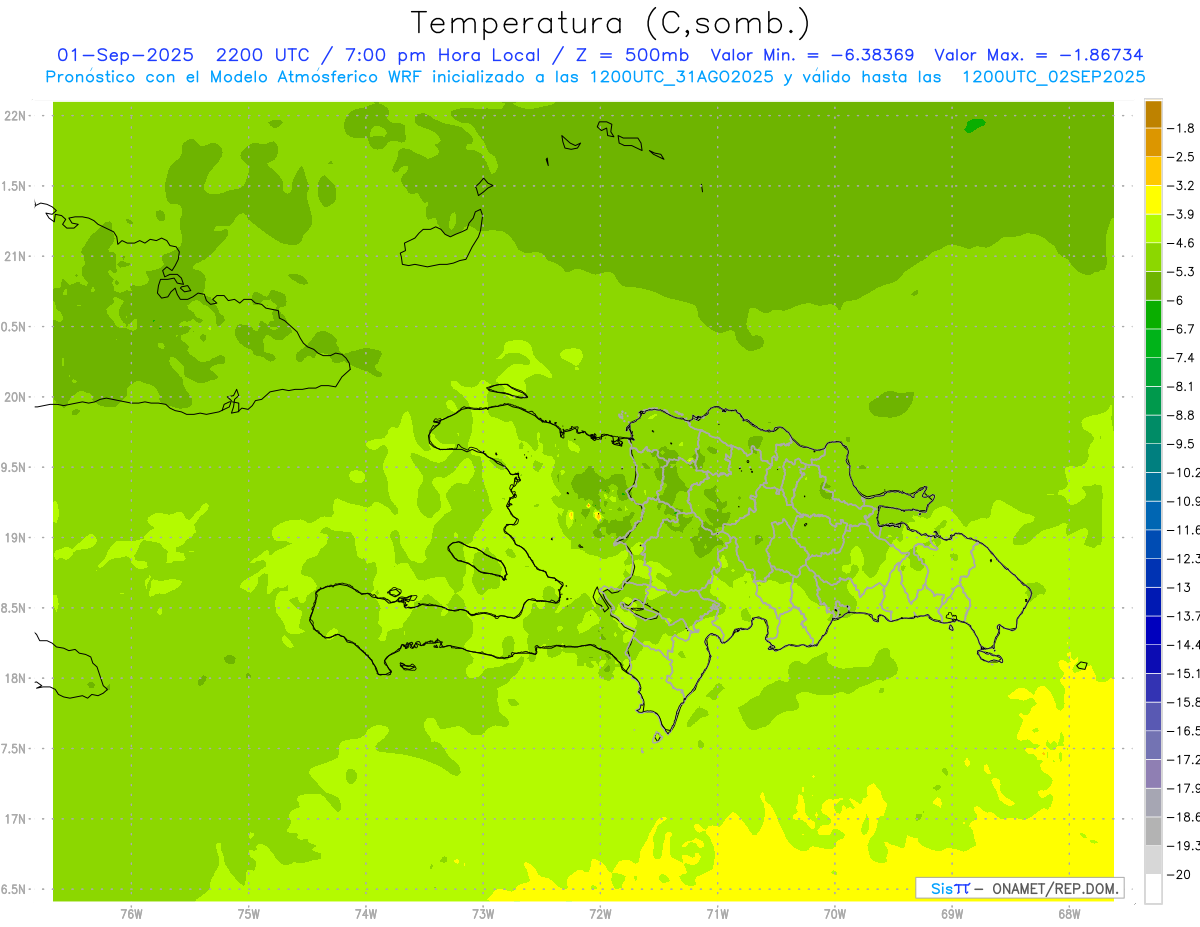Click the 19N latitude axis label

15,538
